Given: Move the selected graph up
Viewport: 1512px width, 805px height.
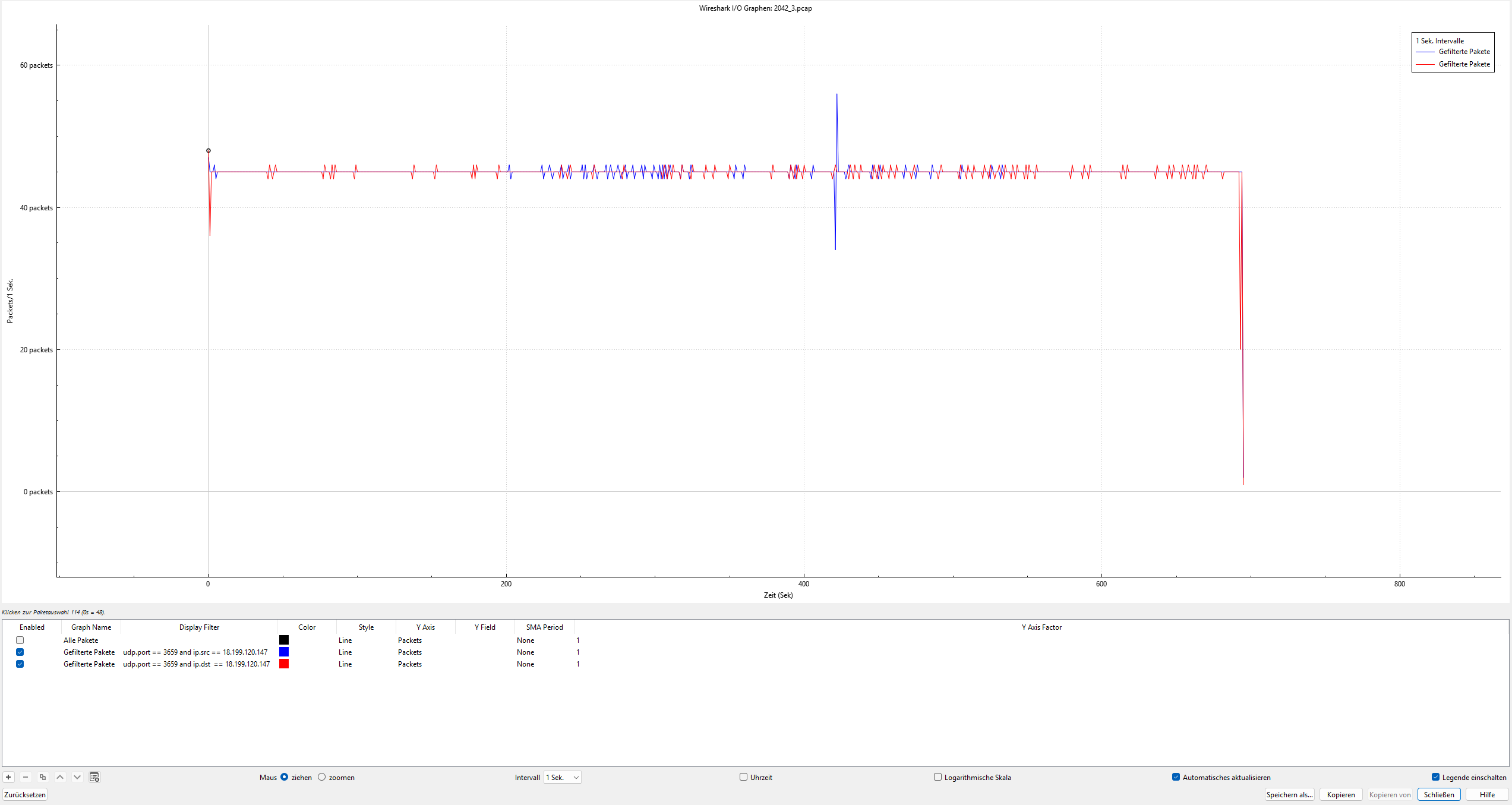Looking at the screenshot, I should point(60,777).
